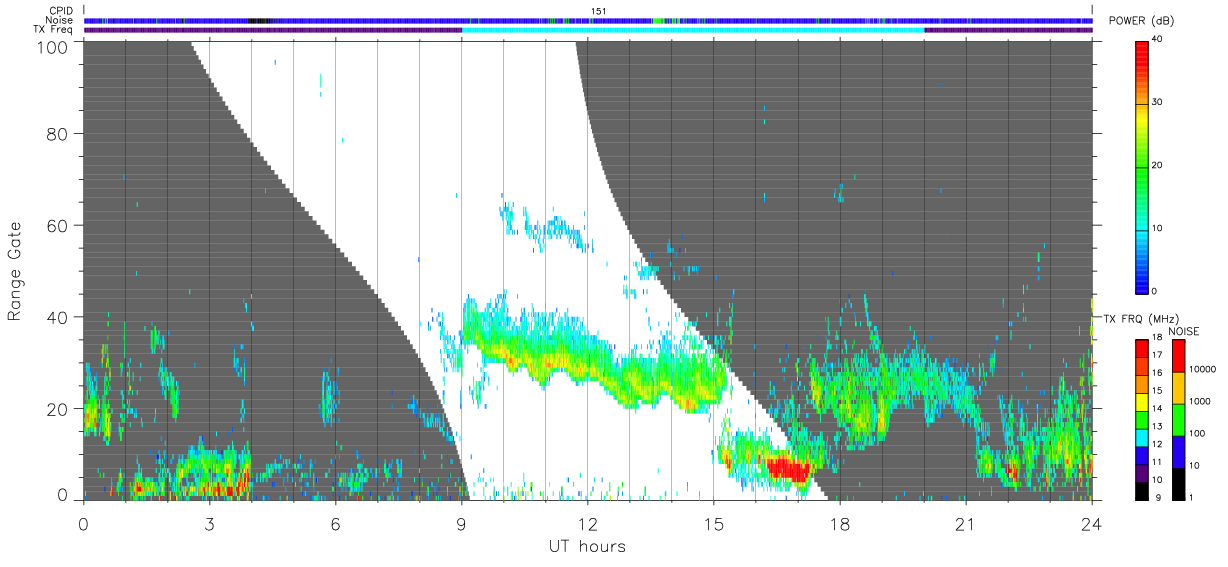Image resolution: width=1228 pixels, height=567 pixels.
Task: Click the 0 hour tick label
Action: (x=83, y=523)
